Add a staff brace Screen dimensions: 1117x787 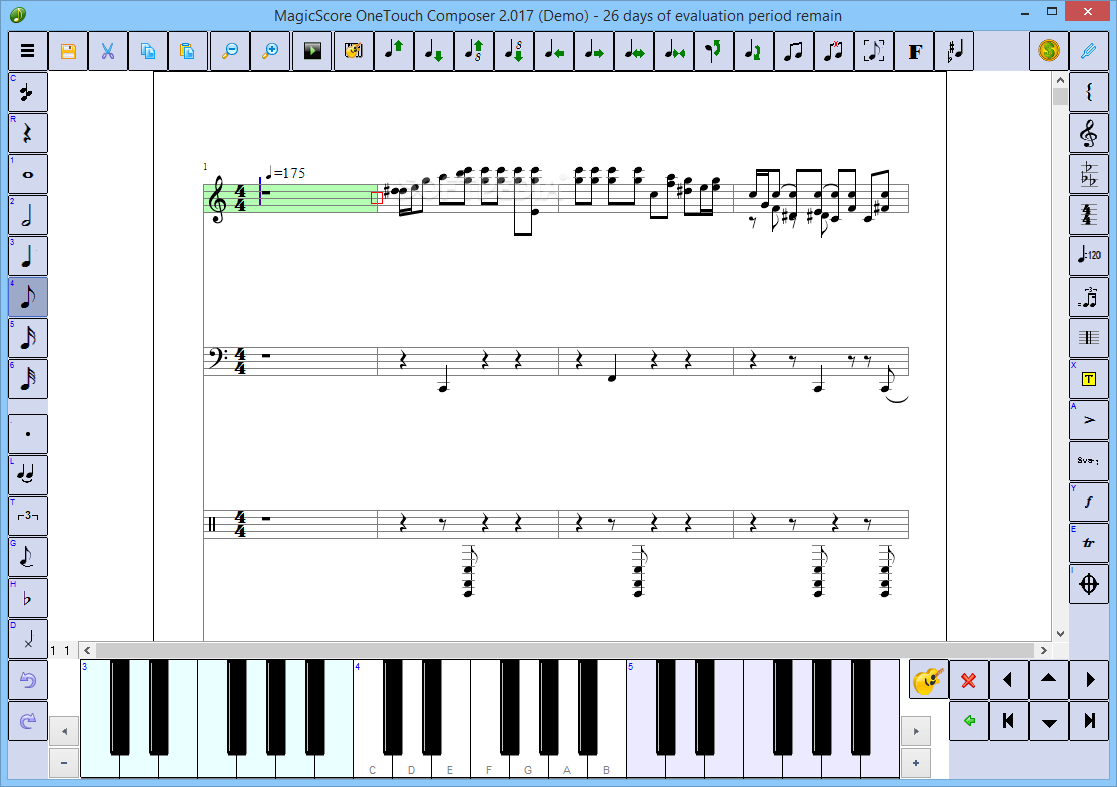point(1089,92)
